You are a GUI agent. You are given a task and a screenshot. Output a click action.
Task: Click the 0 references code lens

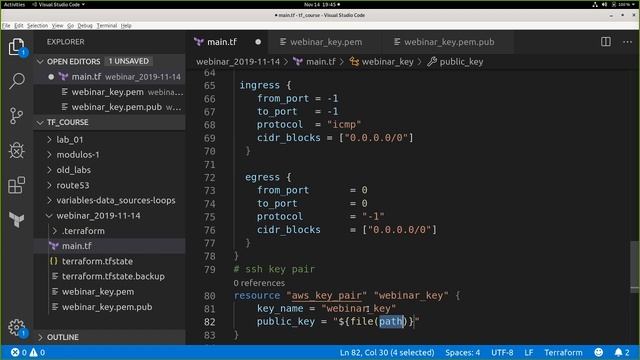[x=259, y=283]
